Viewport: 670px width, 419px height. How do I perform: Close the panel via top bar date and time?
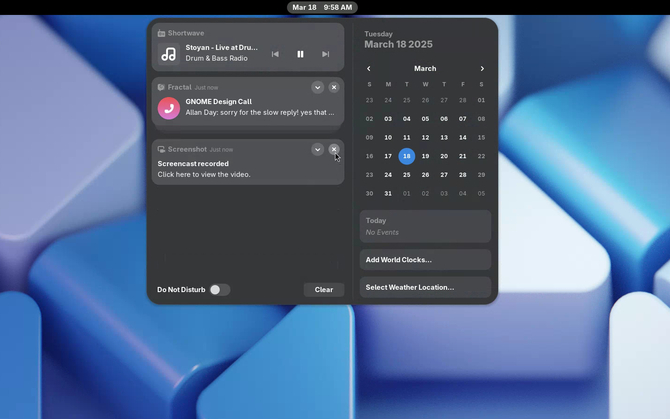click(322, 7)
